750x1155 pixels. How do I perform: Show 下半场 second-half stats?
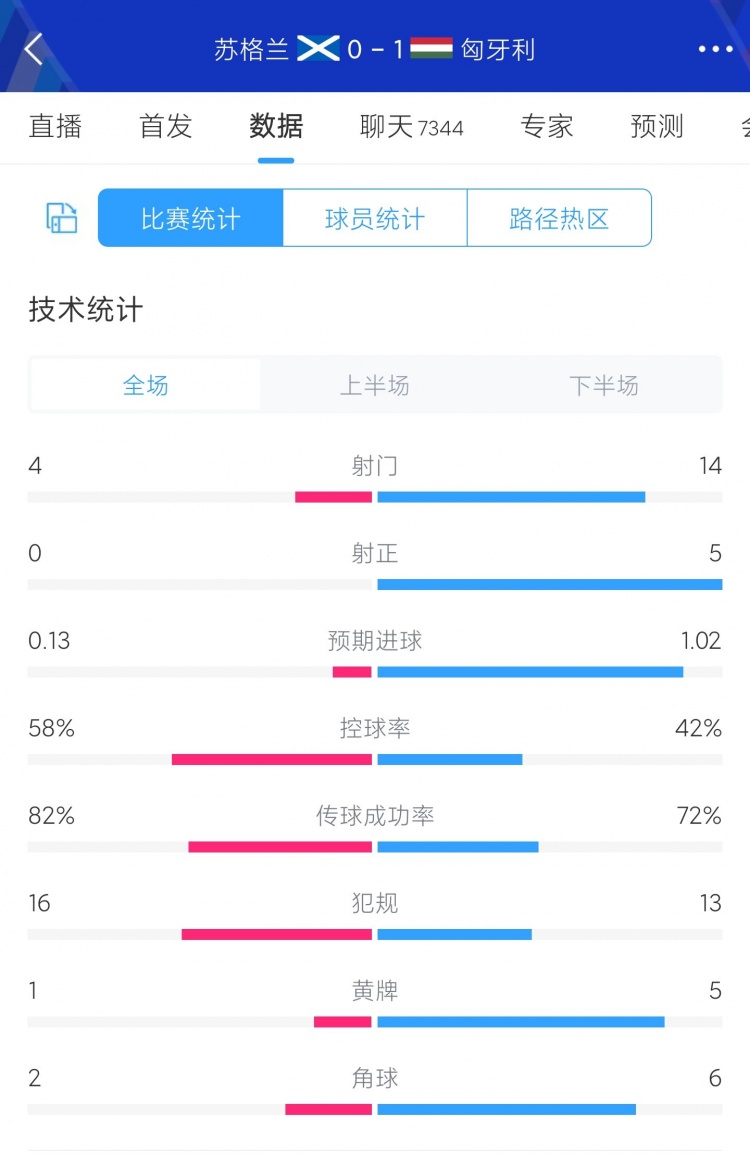(603, 385)
